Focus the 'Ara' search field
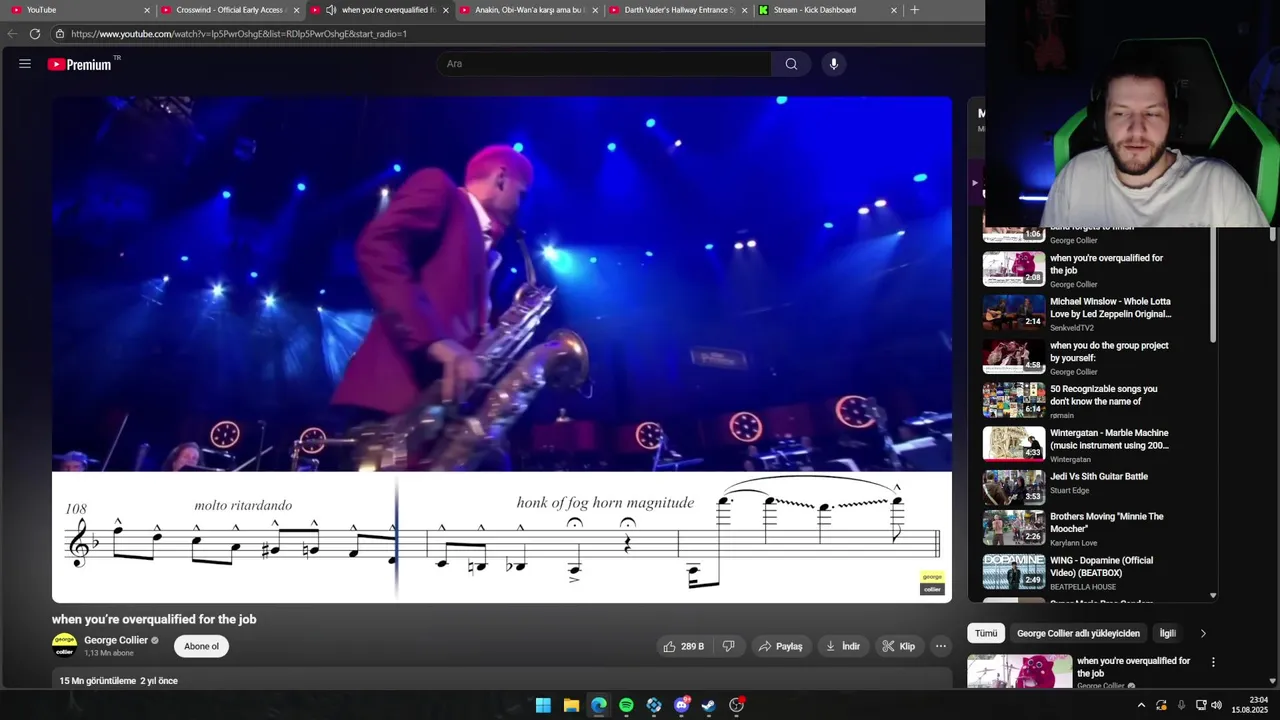 tap(603, 64)
